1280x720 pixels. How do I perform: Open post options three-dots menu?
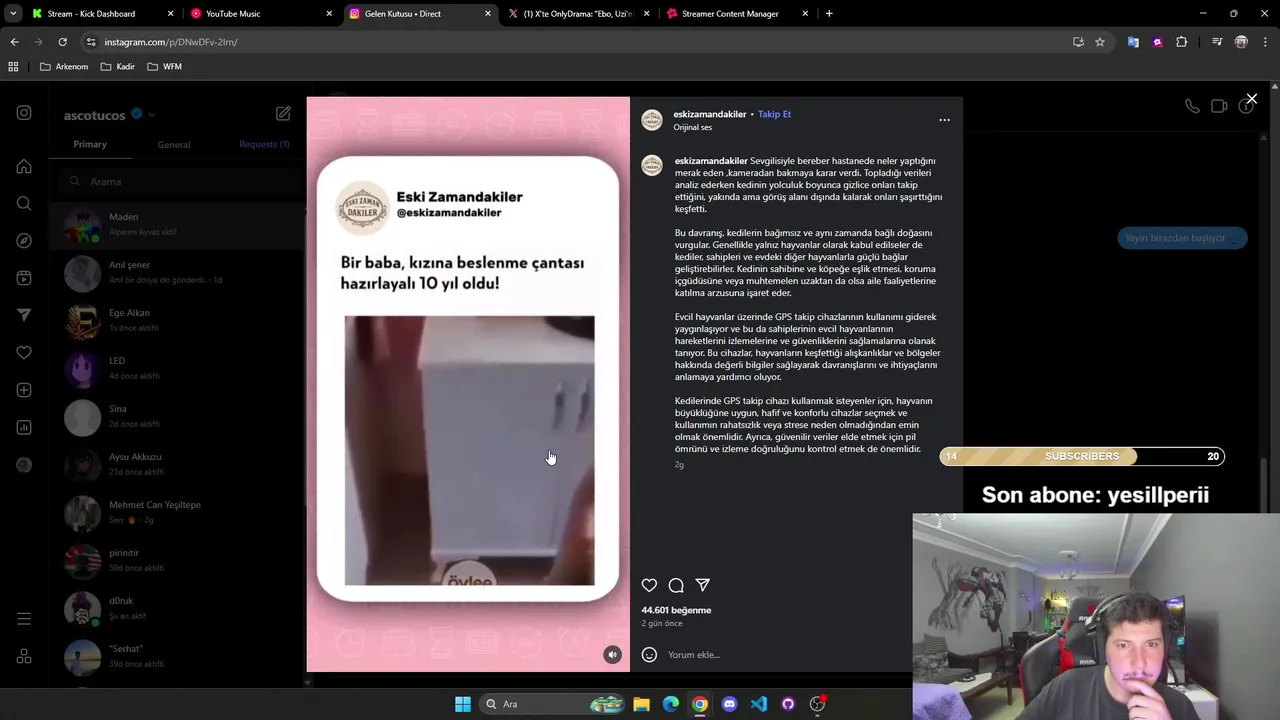click(x=944, y=120)
